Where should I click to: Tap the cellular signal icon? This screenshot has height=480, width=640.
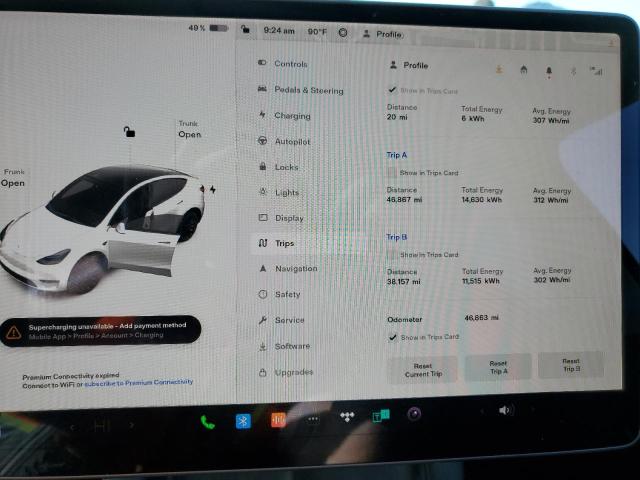pyautogui.click(x=596, y=71)
